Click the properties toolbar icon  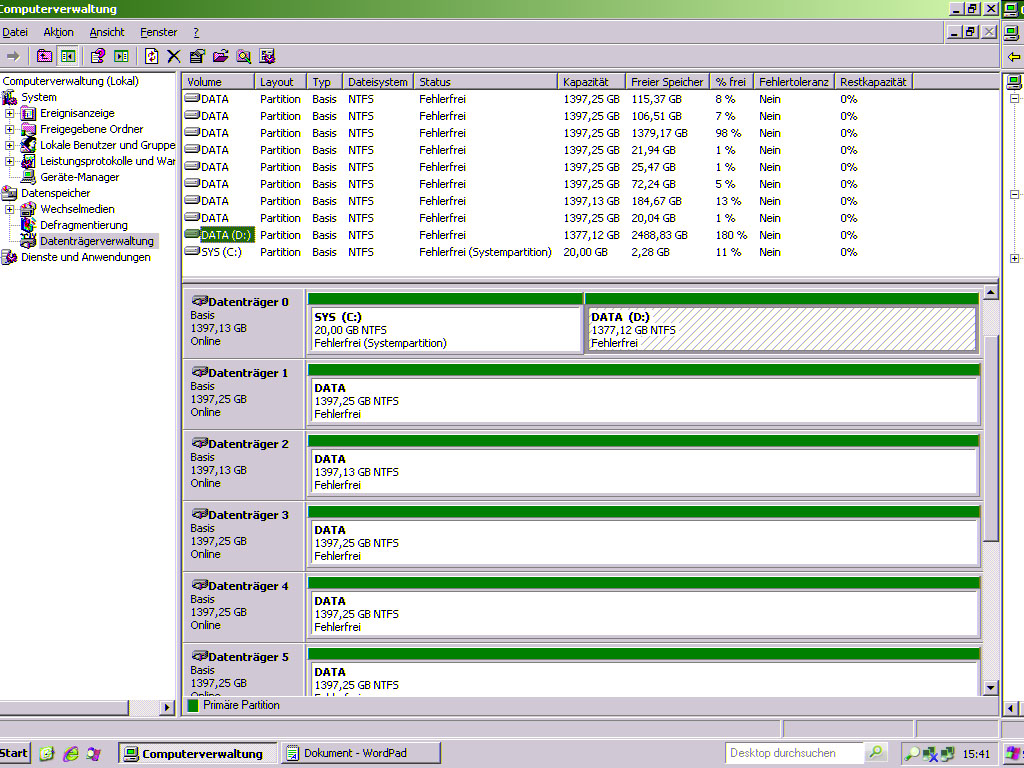click(197, 56)
